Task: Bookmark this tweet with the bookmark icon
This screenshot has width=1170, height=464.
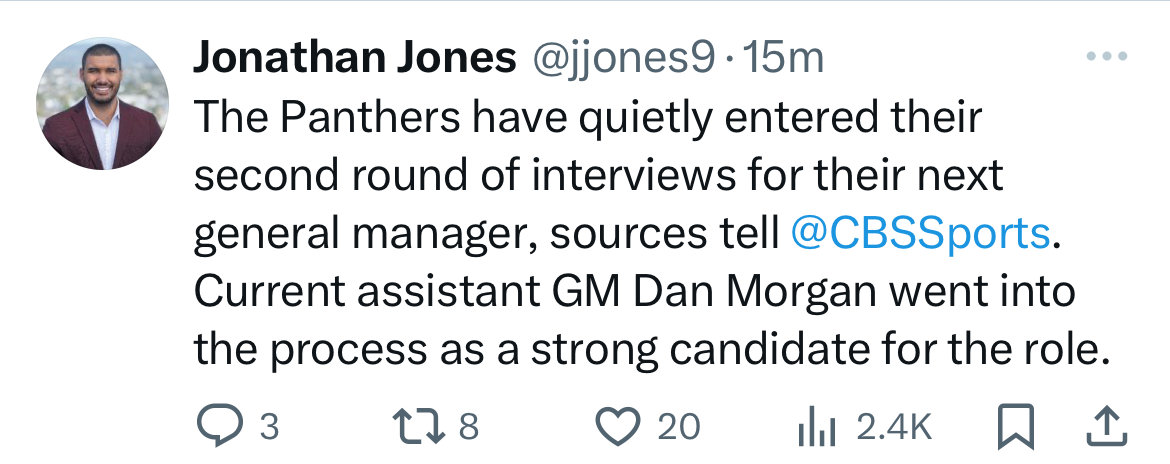Action: (1016, 427)
